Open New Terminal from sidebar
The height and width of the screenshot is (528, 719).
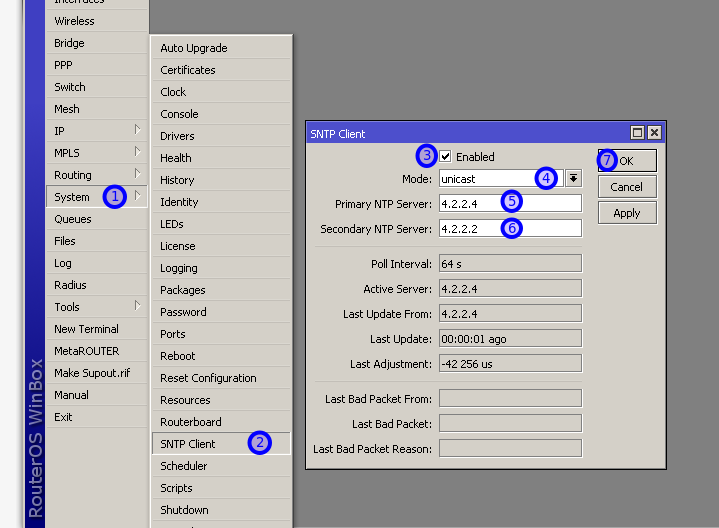86,329
